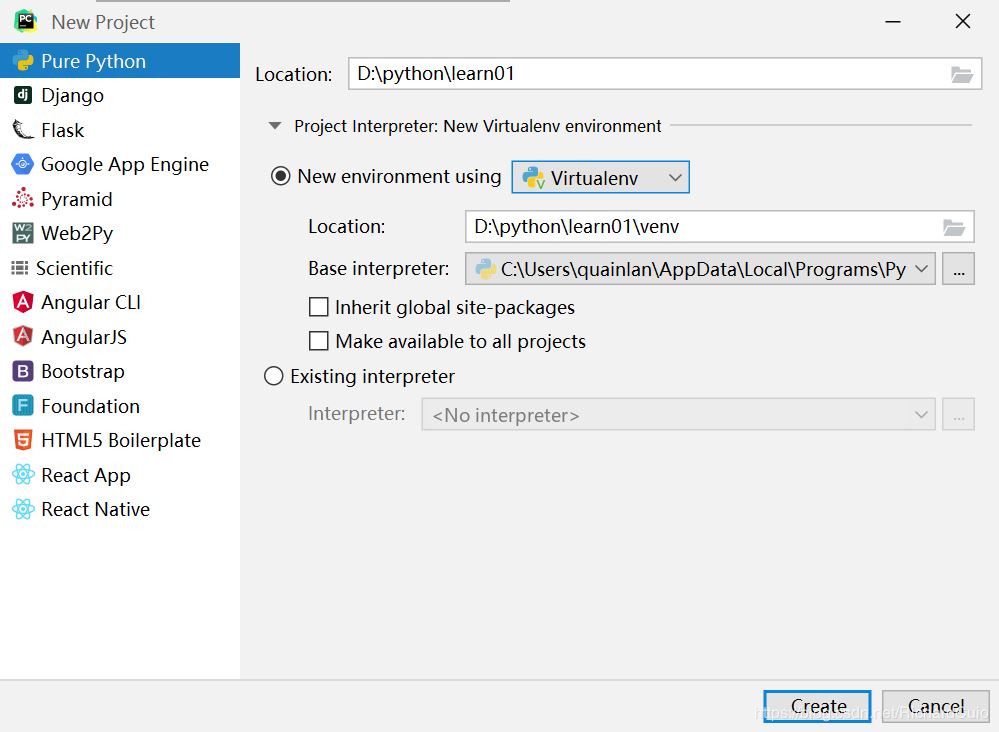Click the venv Location text field
Screen dimensions: 999x732
pyautogui.click(x=700, y=227)
